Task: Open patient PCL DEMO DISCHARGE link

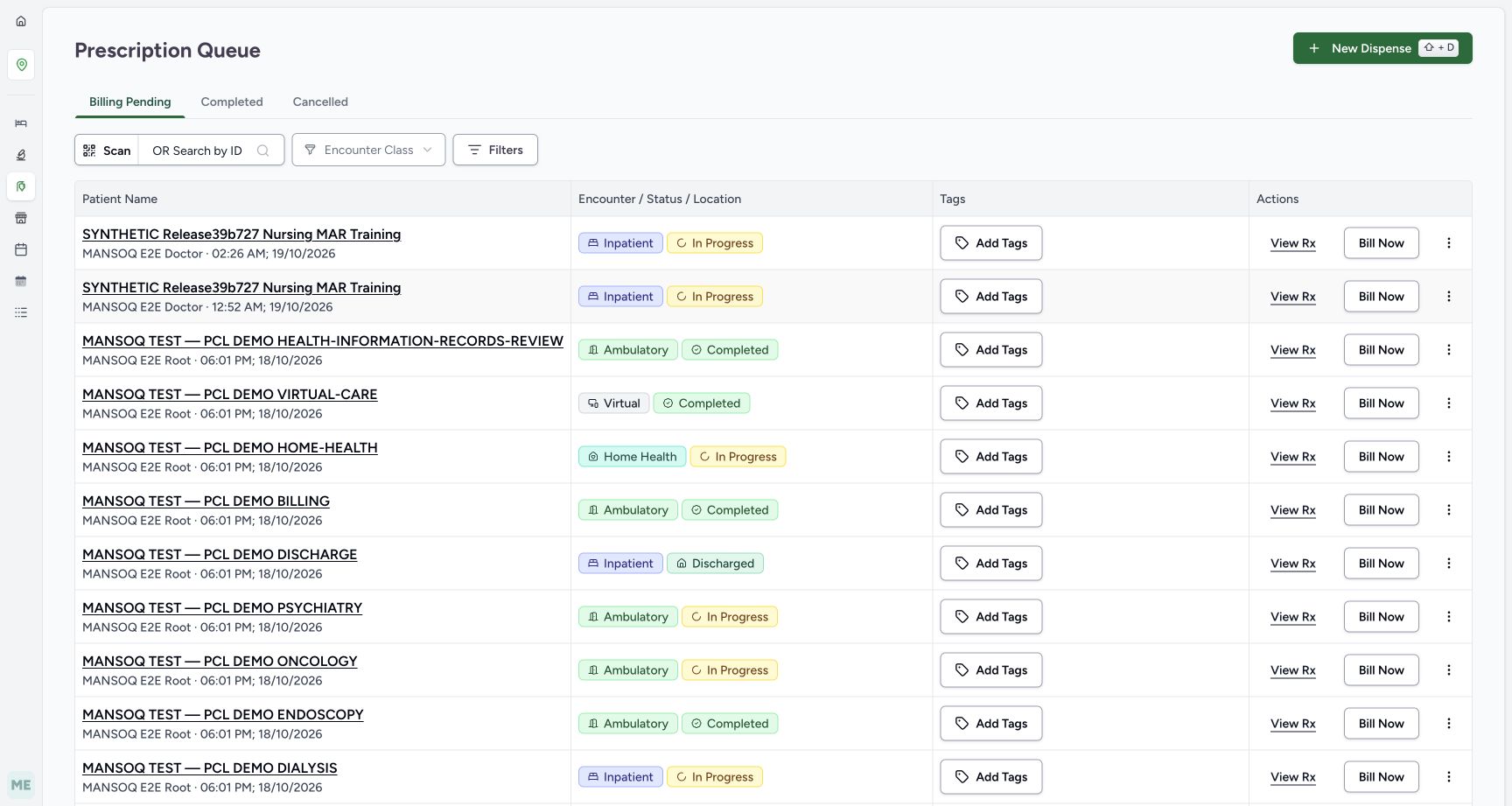Action: click(220, 555)
